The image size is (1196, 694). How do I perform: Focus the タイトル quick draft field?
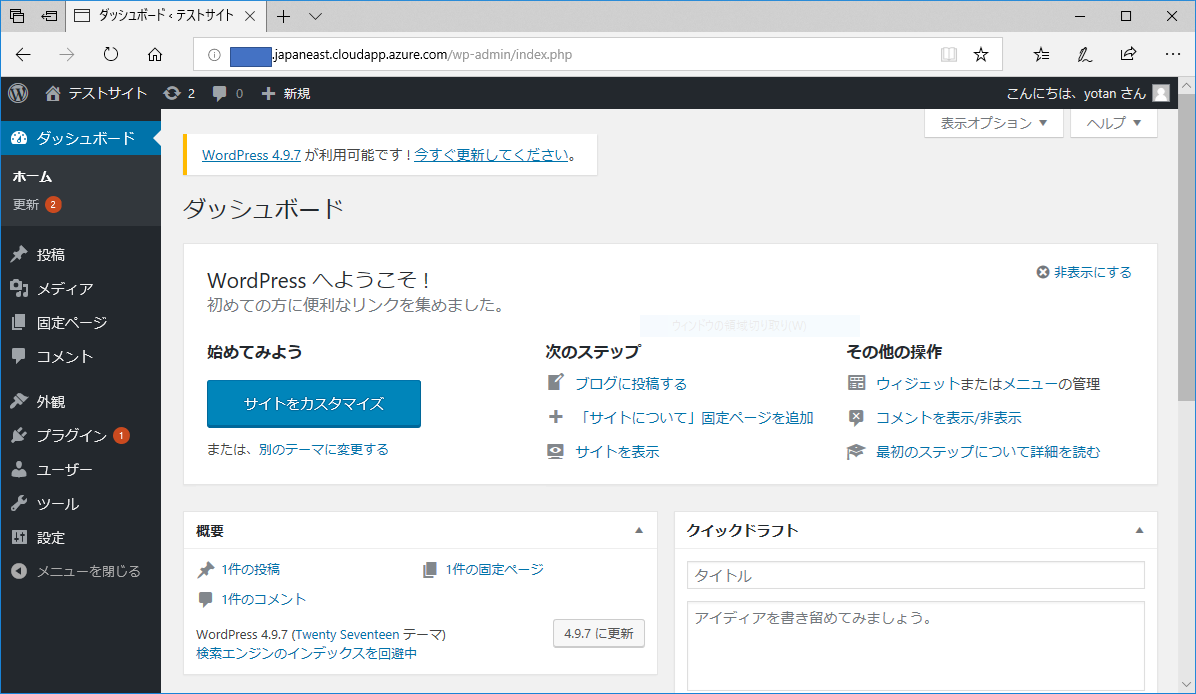(x=915, y=575)
